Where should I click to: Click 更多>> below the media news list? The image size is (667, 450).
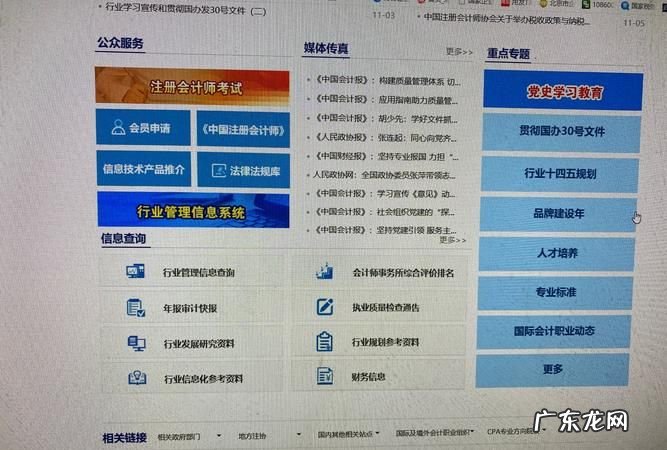tap(453, 240)
